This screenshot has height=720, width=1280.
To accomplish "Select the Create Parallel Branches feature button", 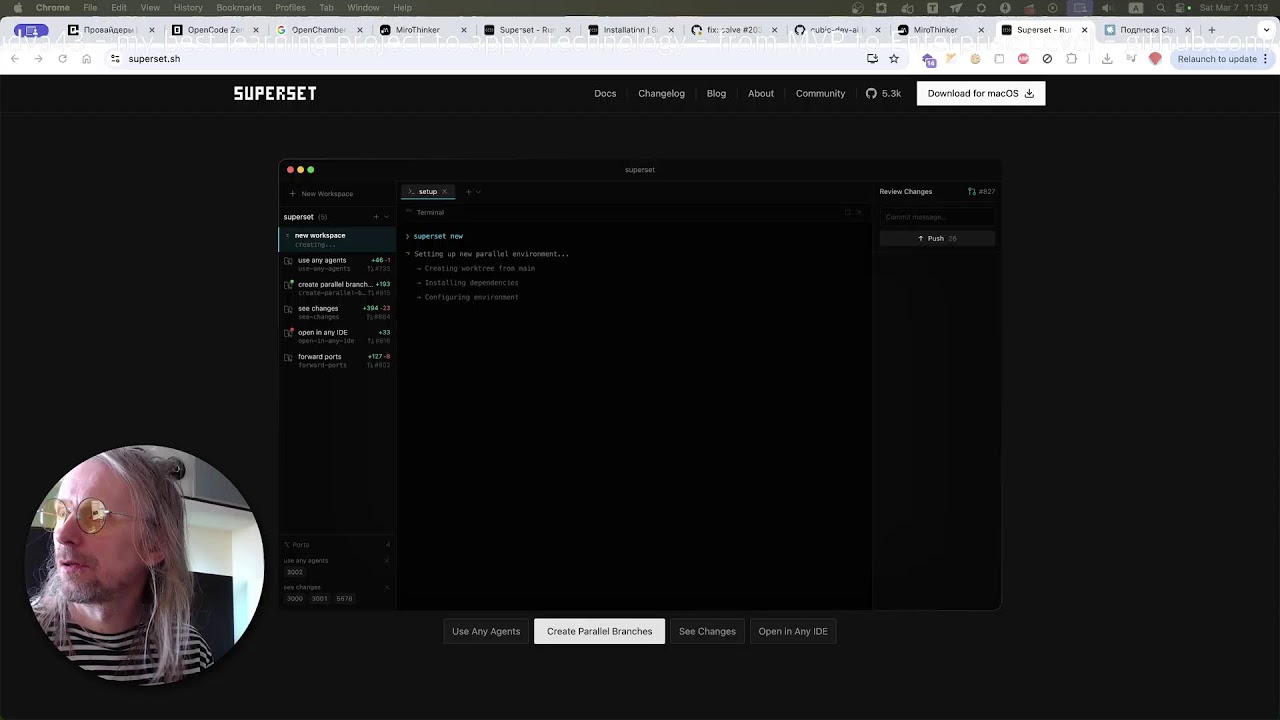I will 599,631.
